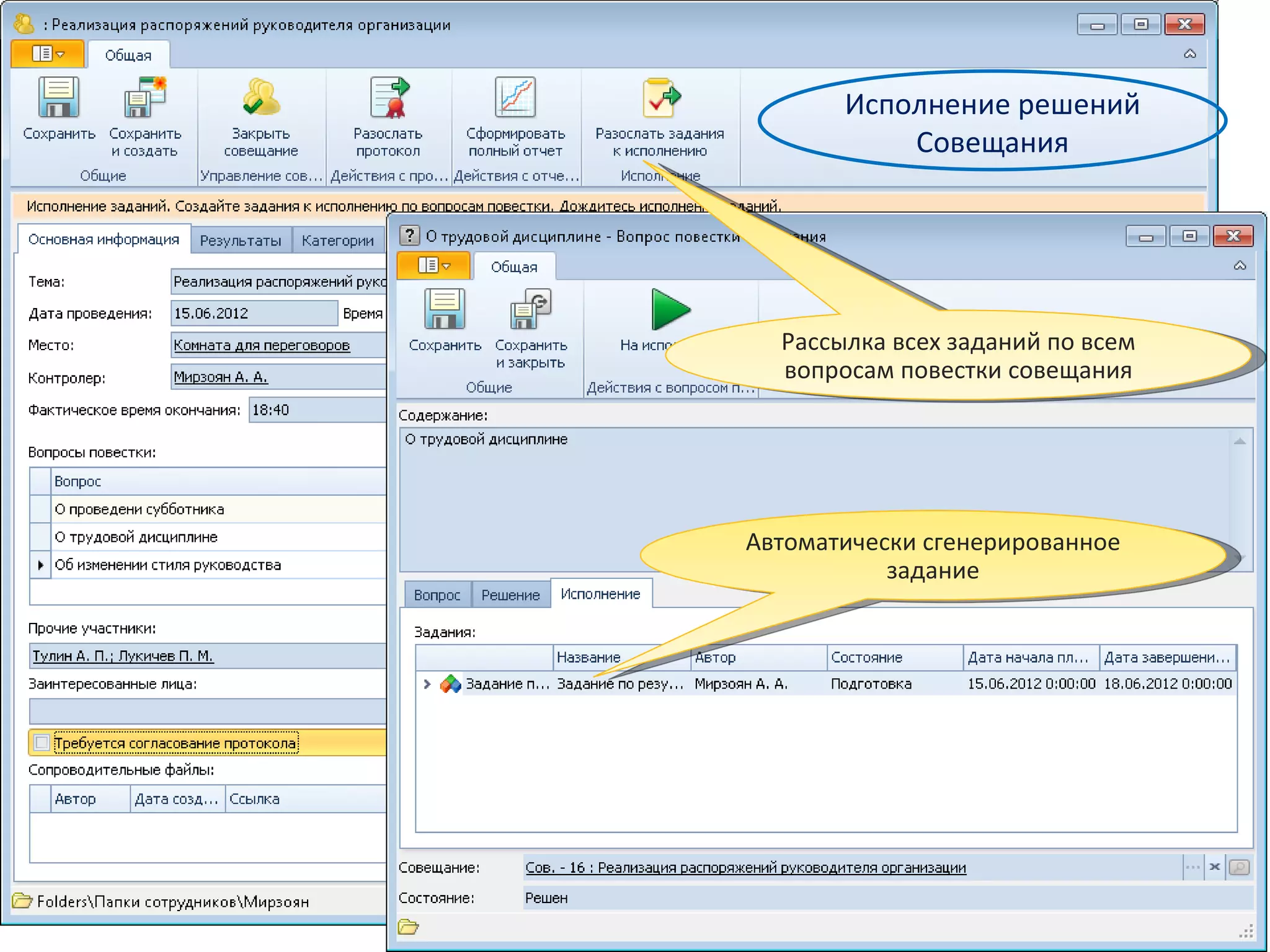Click Сформировать полный отчет icon
Screen dimensions: 1270x952
[x=515, y=98]
